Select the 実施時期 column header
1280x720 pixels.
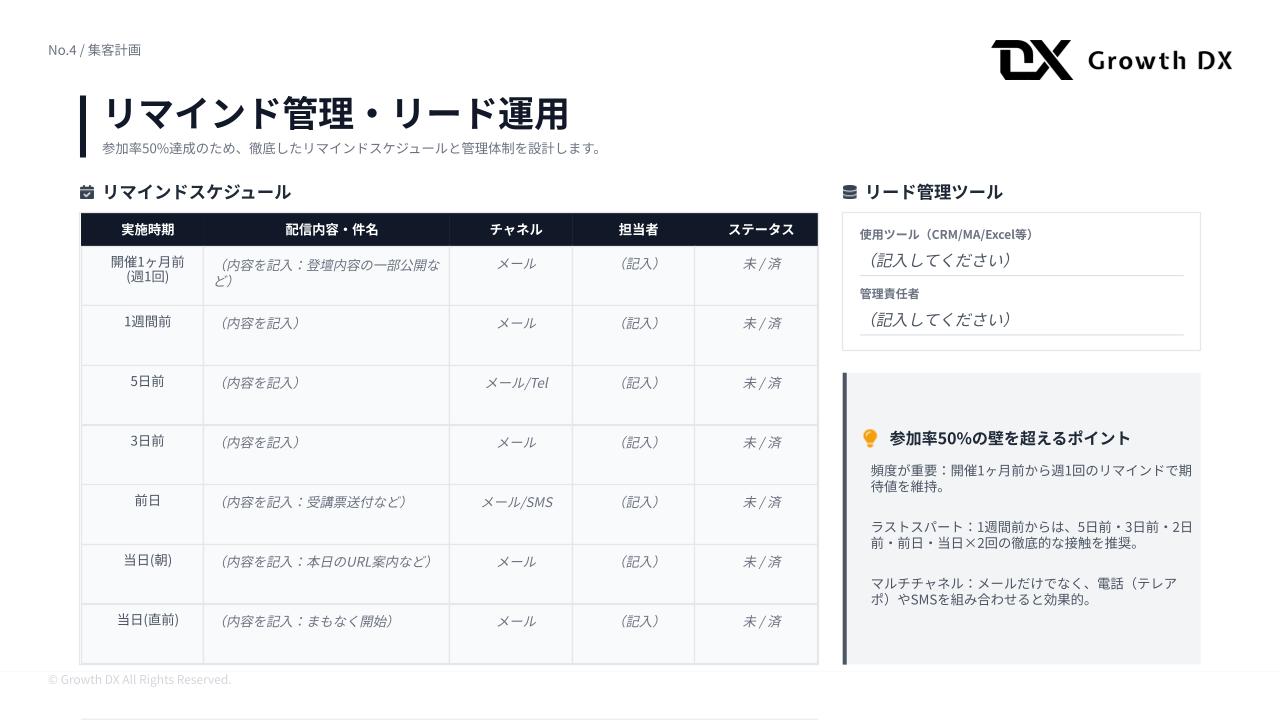(147, 230)
